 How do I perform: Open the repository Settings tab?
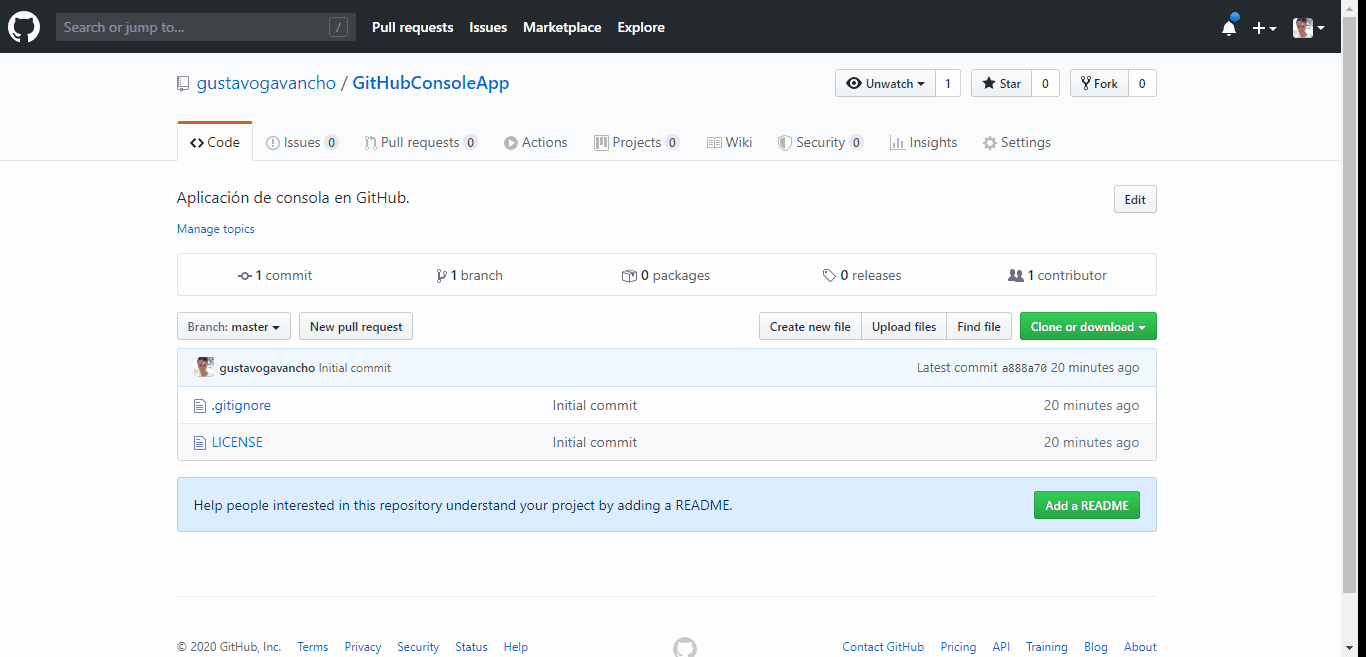(x=1017, y=142)
